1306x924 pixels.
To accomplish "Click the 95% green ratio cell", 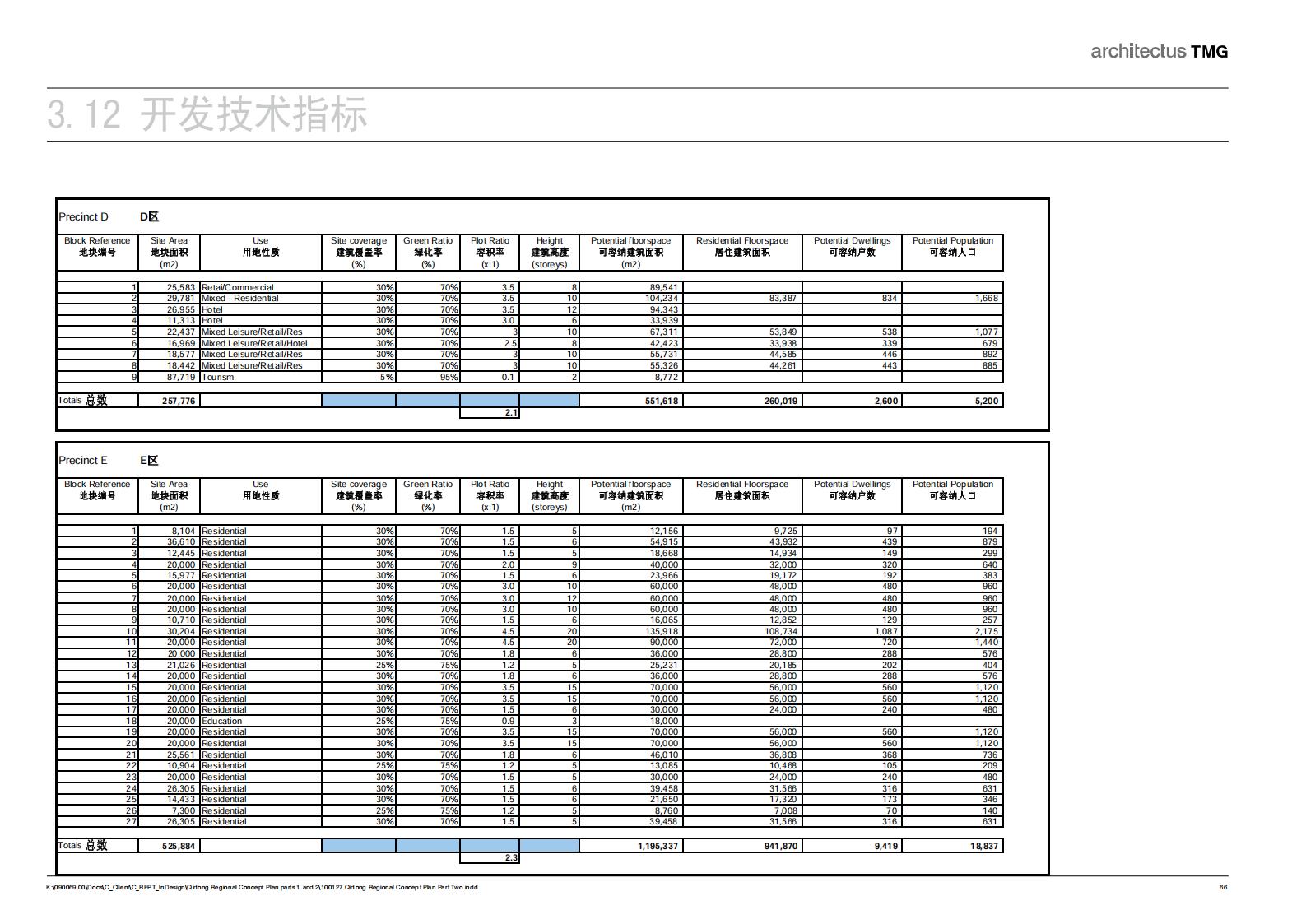I will pyautogui.click(x=428, y=377).
